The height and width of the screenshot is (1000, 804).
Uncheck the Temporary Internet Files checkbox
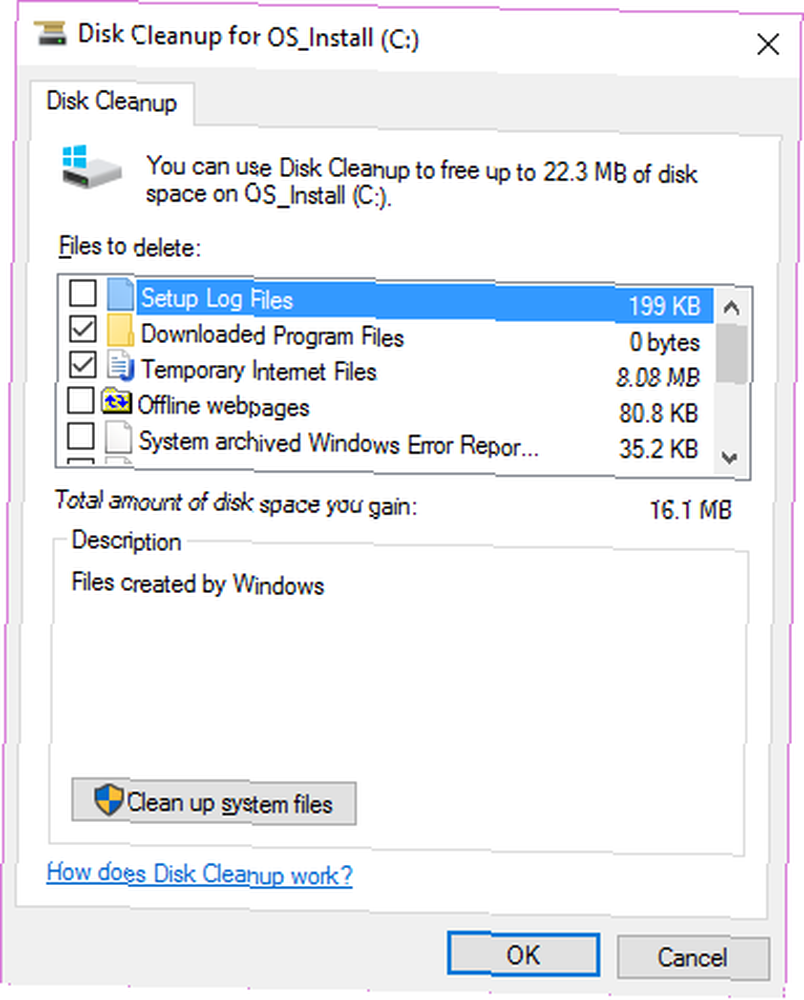[x=83, y=365]
